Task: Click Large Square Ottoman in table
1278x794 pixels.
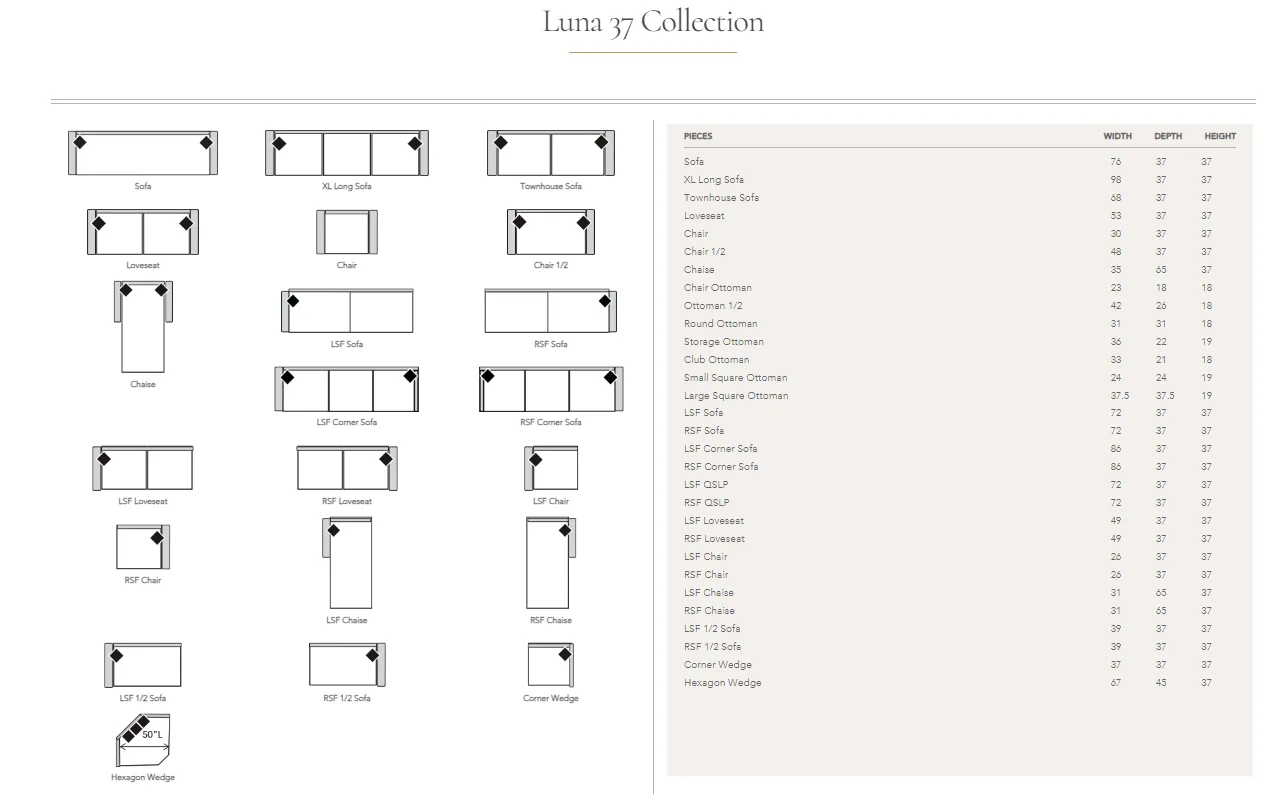Action: coord(736,396)
